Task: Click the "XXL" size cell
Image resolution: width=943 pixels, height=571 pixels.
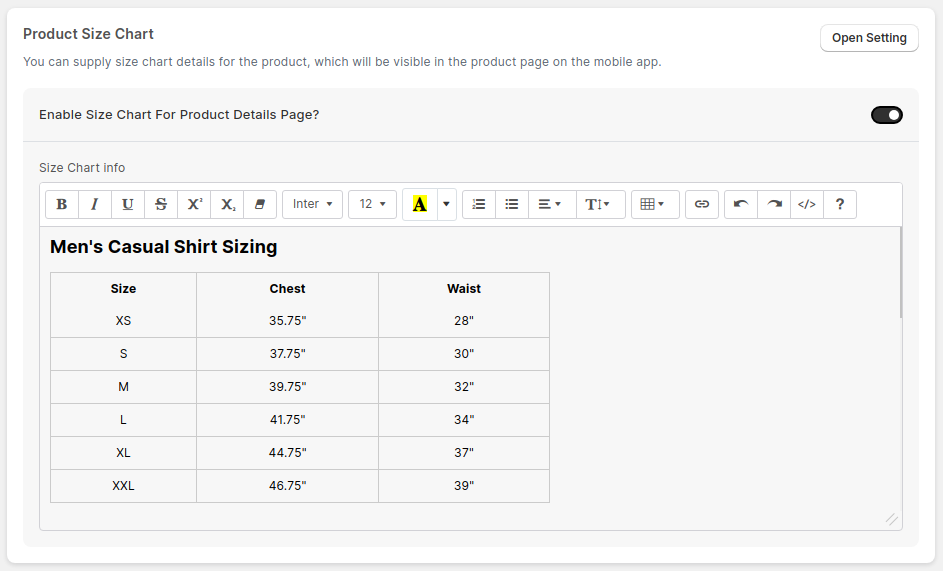Action: (123, 486)
